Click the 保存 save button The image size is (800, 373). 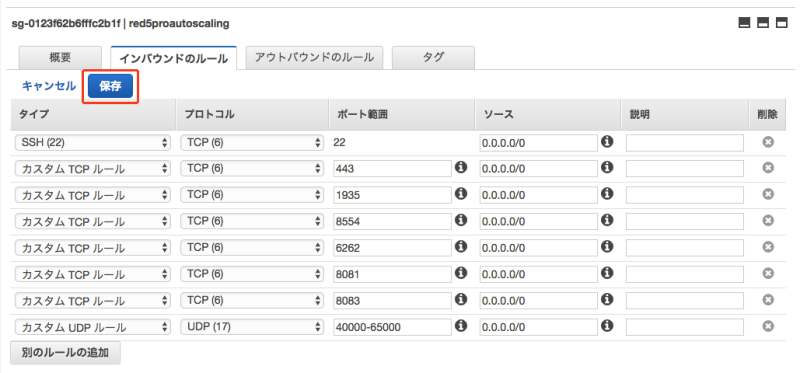[110, 86]
